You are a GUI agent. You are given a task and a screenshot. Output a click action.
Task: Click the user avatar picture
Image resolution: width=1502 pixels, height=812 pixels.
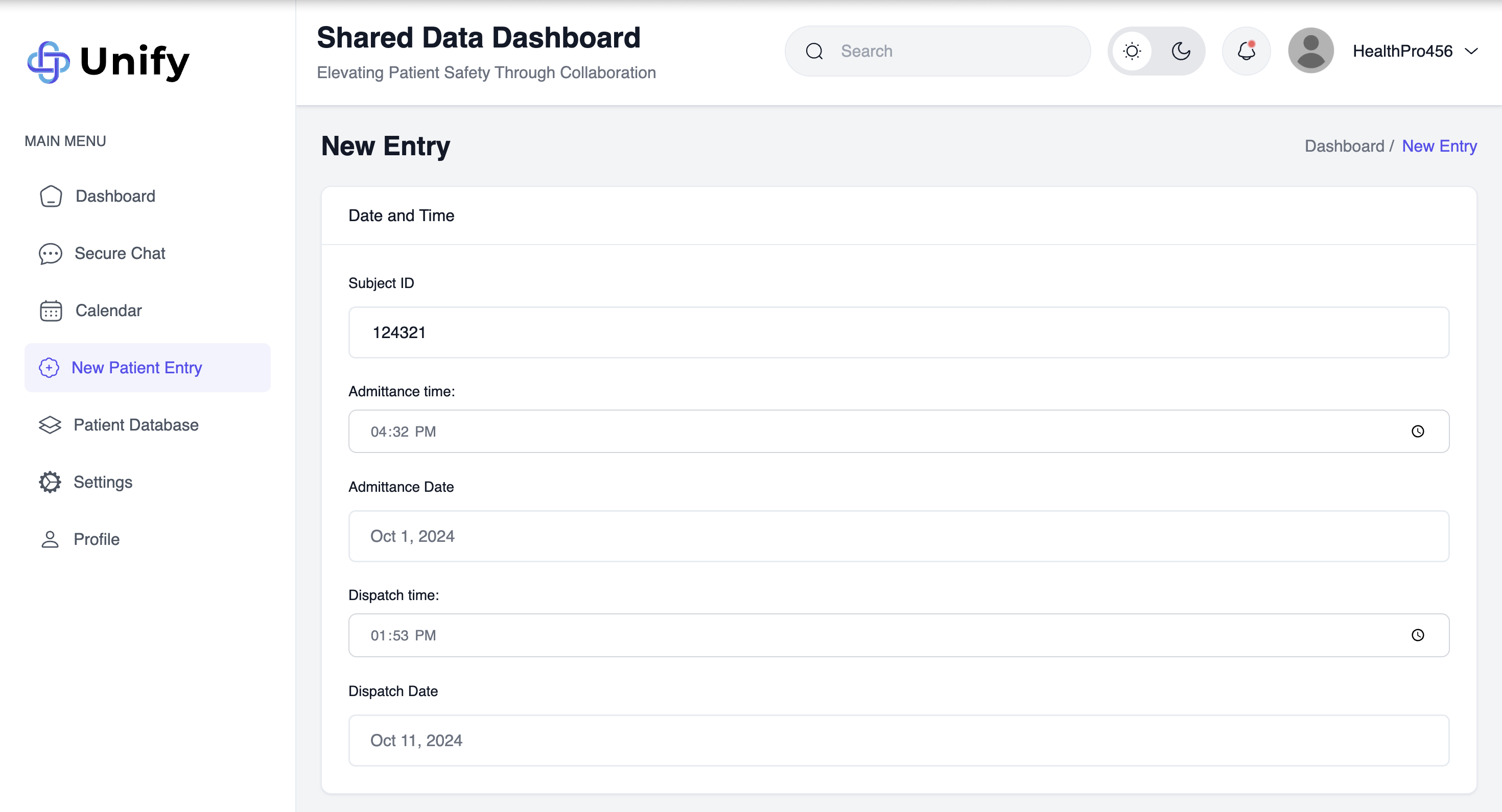click(1310, 51)
